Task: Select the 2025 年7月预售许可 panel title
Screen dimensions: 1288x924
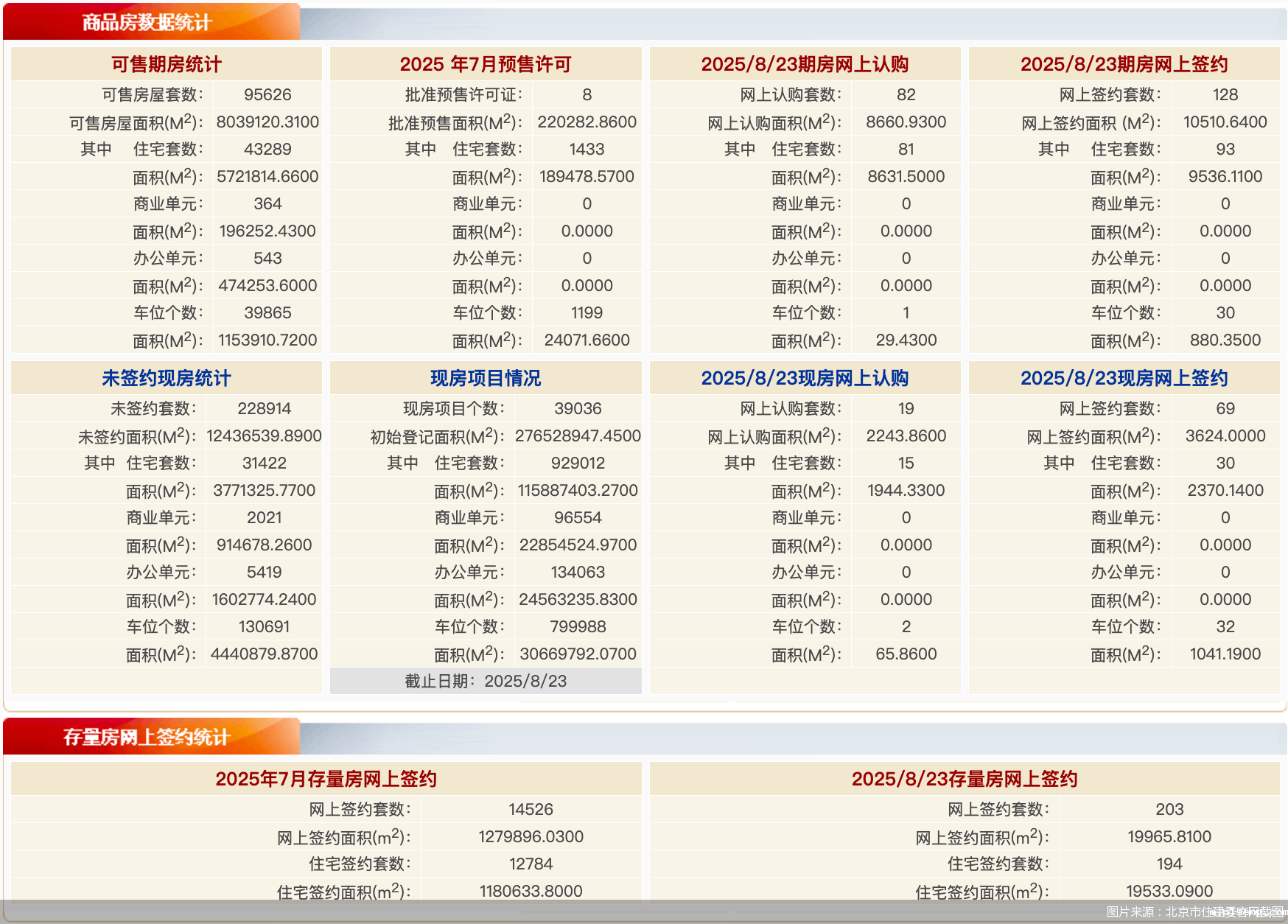Action: pyautogui.click(x=486, y=64)
